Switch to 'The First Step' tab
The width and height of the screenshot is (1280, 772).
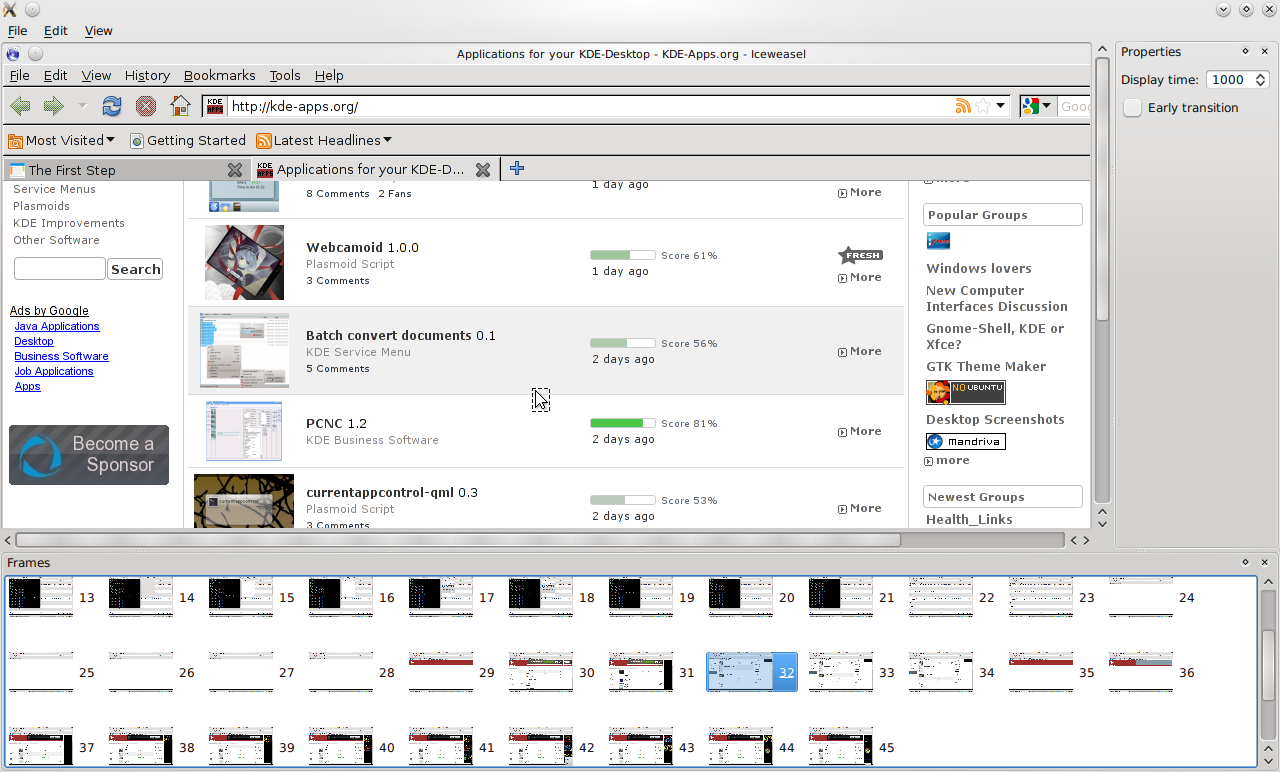pyautogui.click(x=126, y=170)
